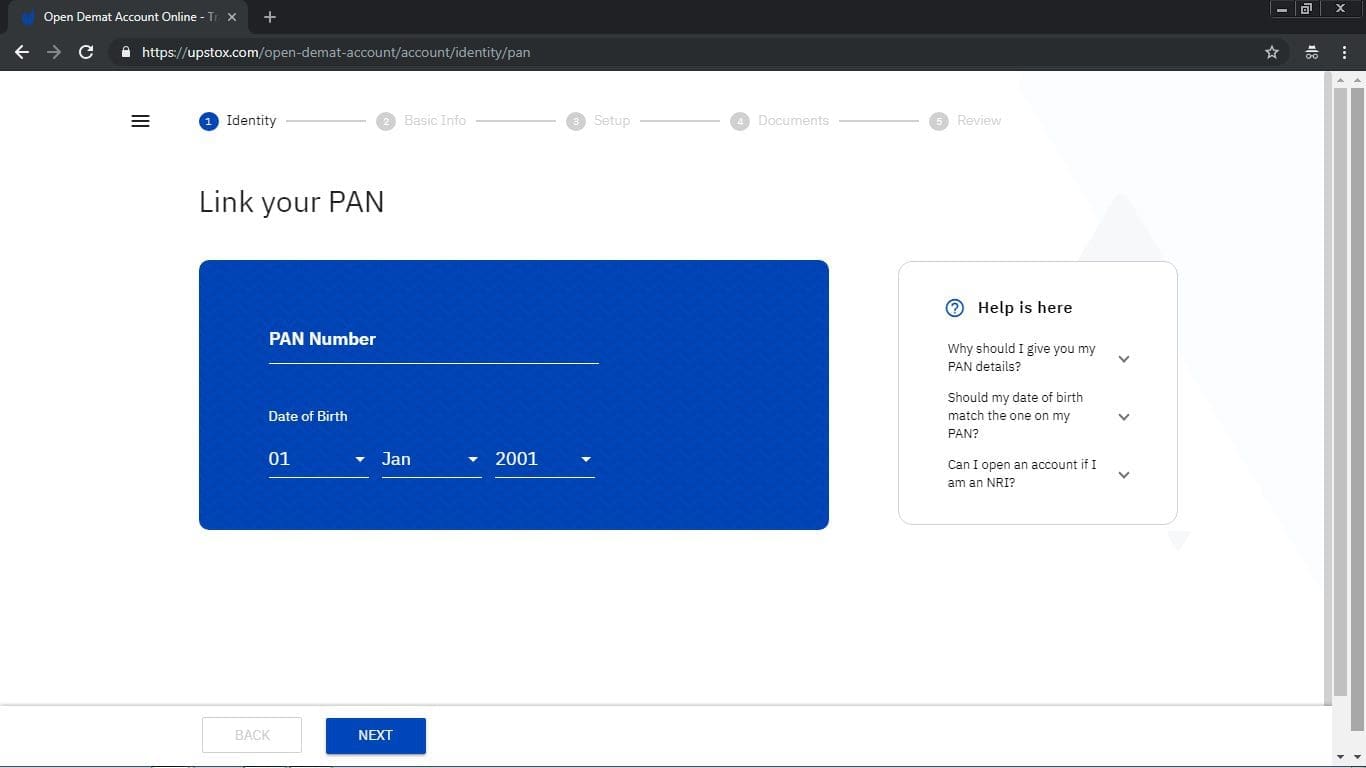Close the Open Demat Account tab

(x=232, y=17)
